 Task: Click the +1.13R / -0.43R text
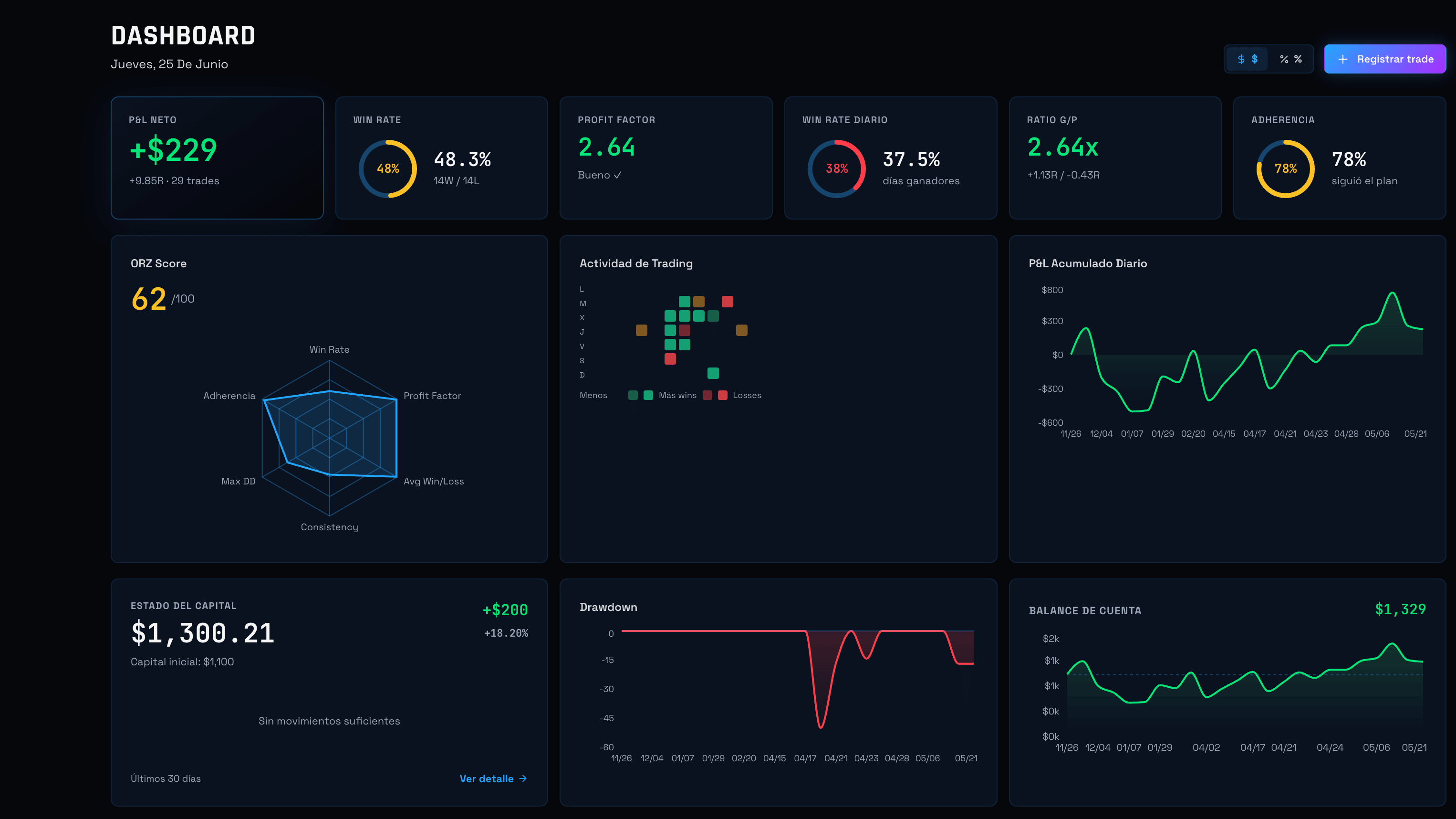(x=1063, y=175)
